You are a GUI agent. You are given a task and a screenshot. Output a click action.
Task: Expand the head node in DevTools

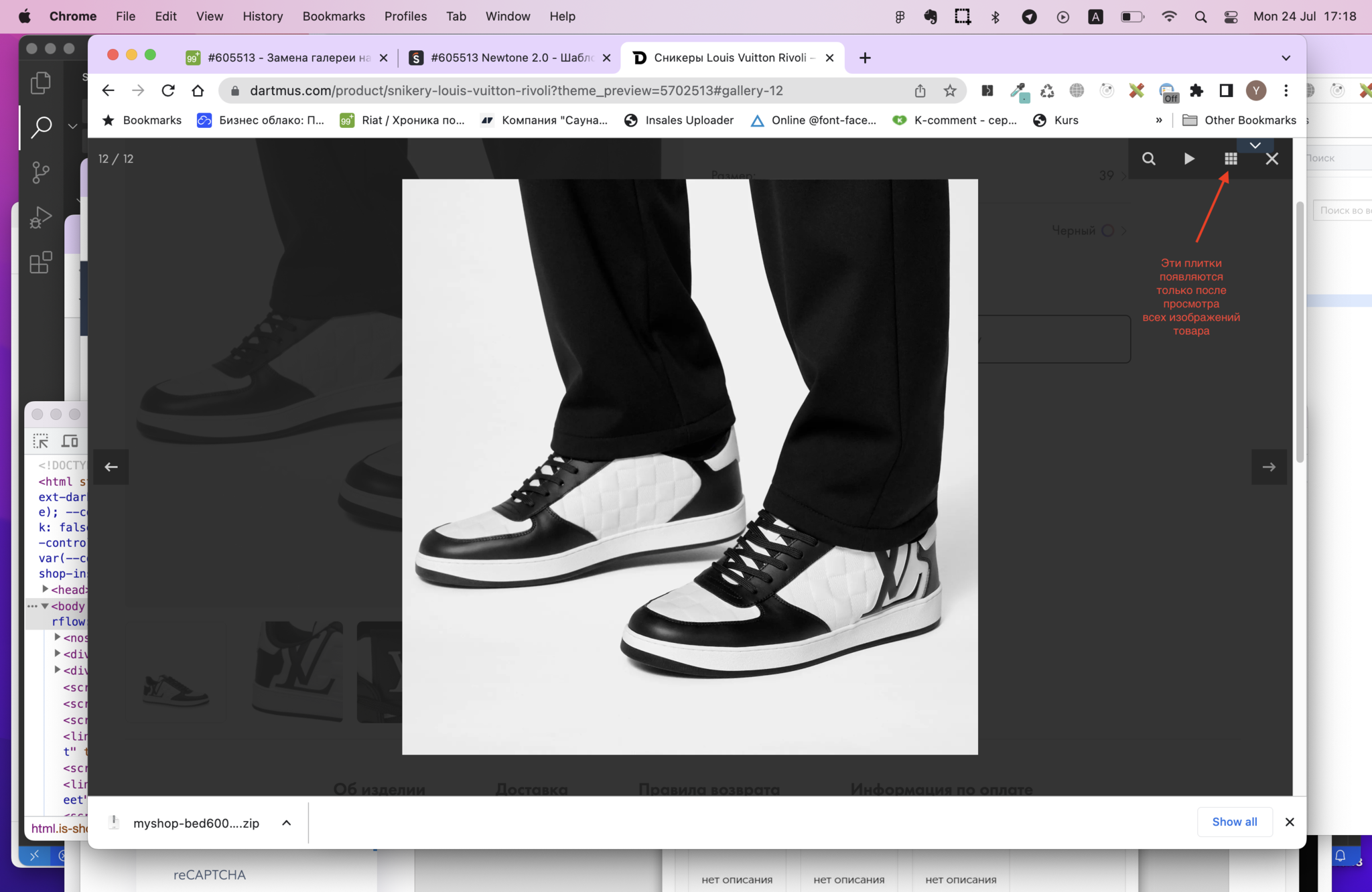coord(46,589)
